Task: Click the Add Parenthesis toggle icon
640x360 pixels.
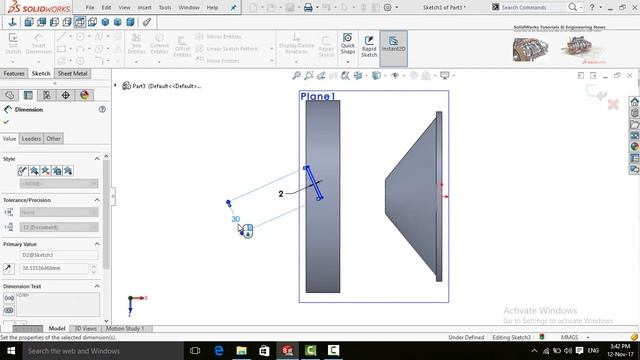Action: click(x=9, y=298)
